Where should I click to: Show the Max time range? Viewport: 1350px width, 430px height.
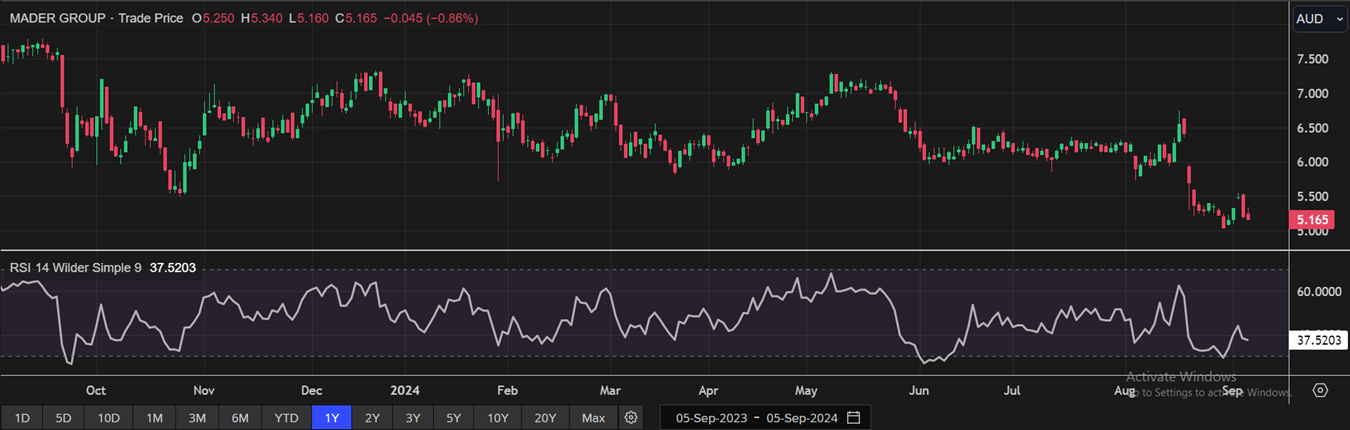pos(593,417)
